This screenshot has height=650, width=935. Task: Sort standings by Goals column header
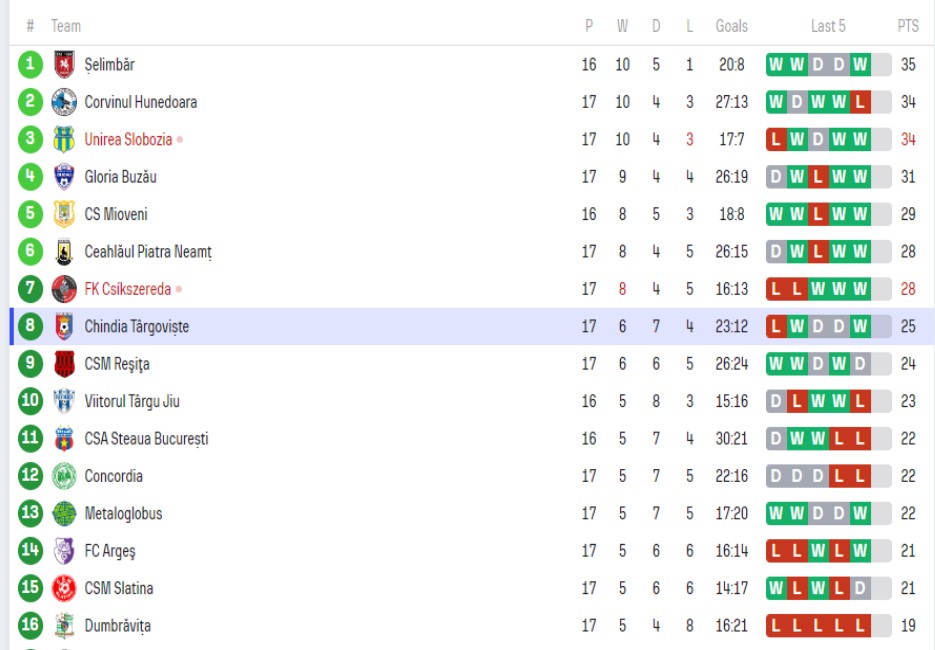pyautogui.click(x=731, y=26)
